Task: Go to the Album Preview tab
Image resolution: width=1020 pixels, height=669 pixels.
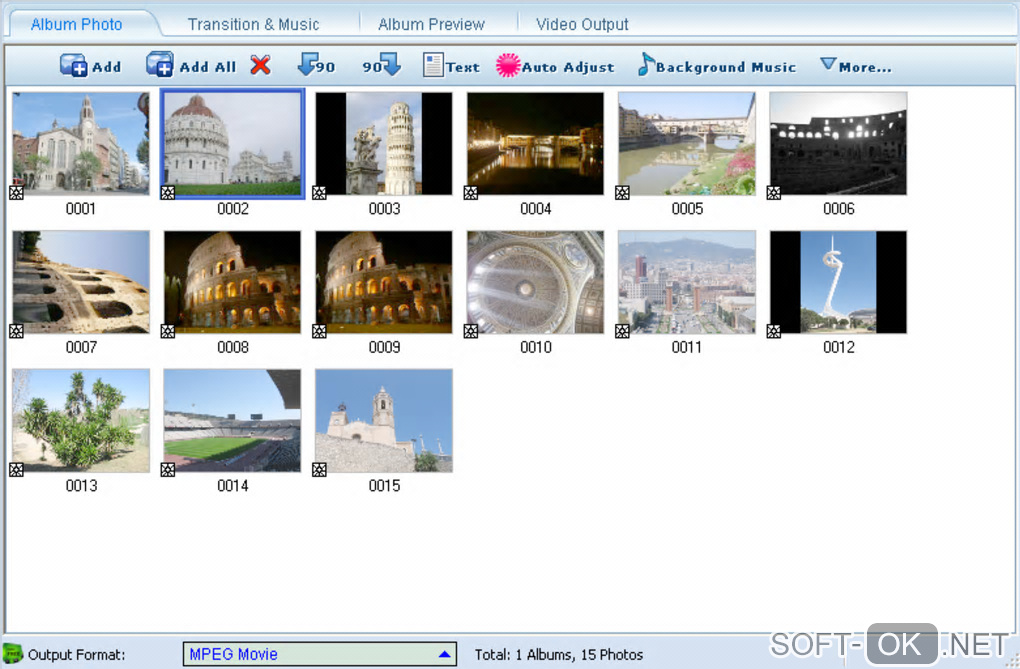Action: (x=431, y=25)
